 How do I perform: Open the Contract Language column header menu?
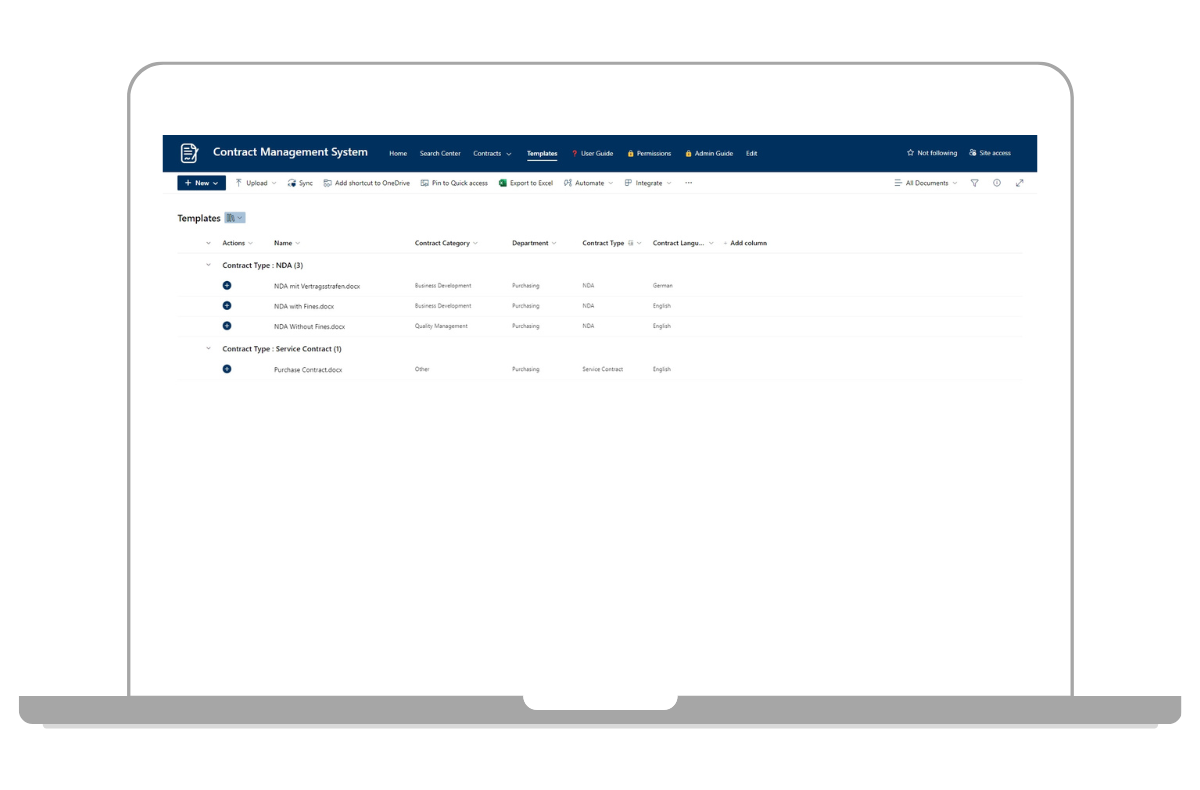coord(683,243)
